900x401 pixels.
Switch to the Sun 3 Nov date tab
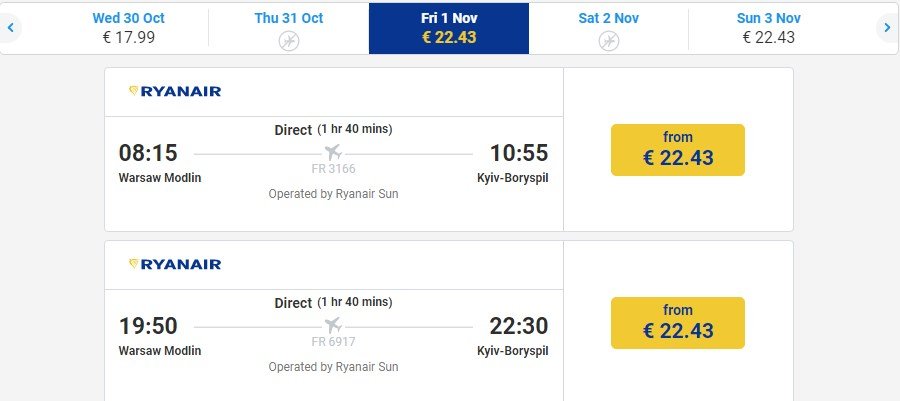tap(768, 28)
